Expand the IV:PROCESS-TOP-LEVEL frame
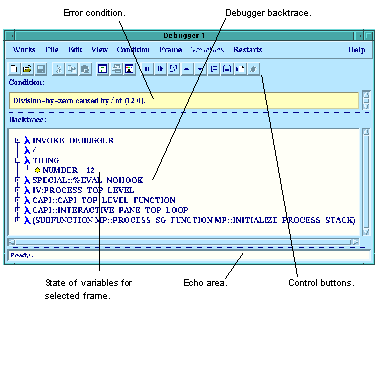 [x=17, y=190]
